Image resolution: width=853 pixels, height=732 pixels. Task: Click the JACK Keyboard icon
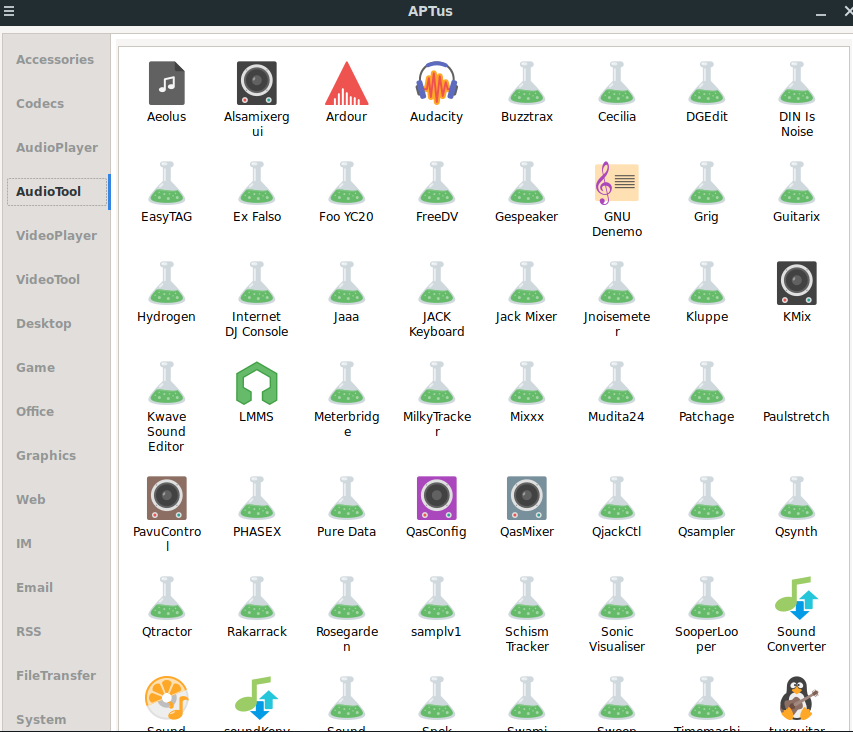436,283
